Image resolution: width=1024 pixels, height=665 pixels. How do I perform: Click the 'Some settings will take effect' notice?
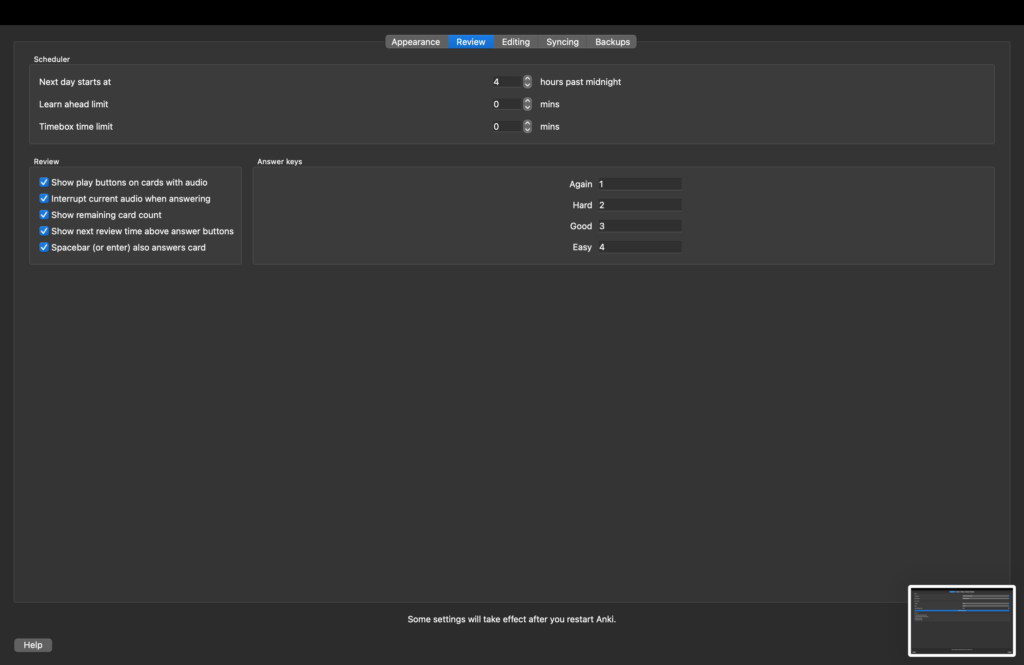pyautogui.click(x=511, y=619)
